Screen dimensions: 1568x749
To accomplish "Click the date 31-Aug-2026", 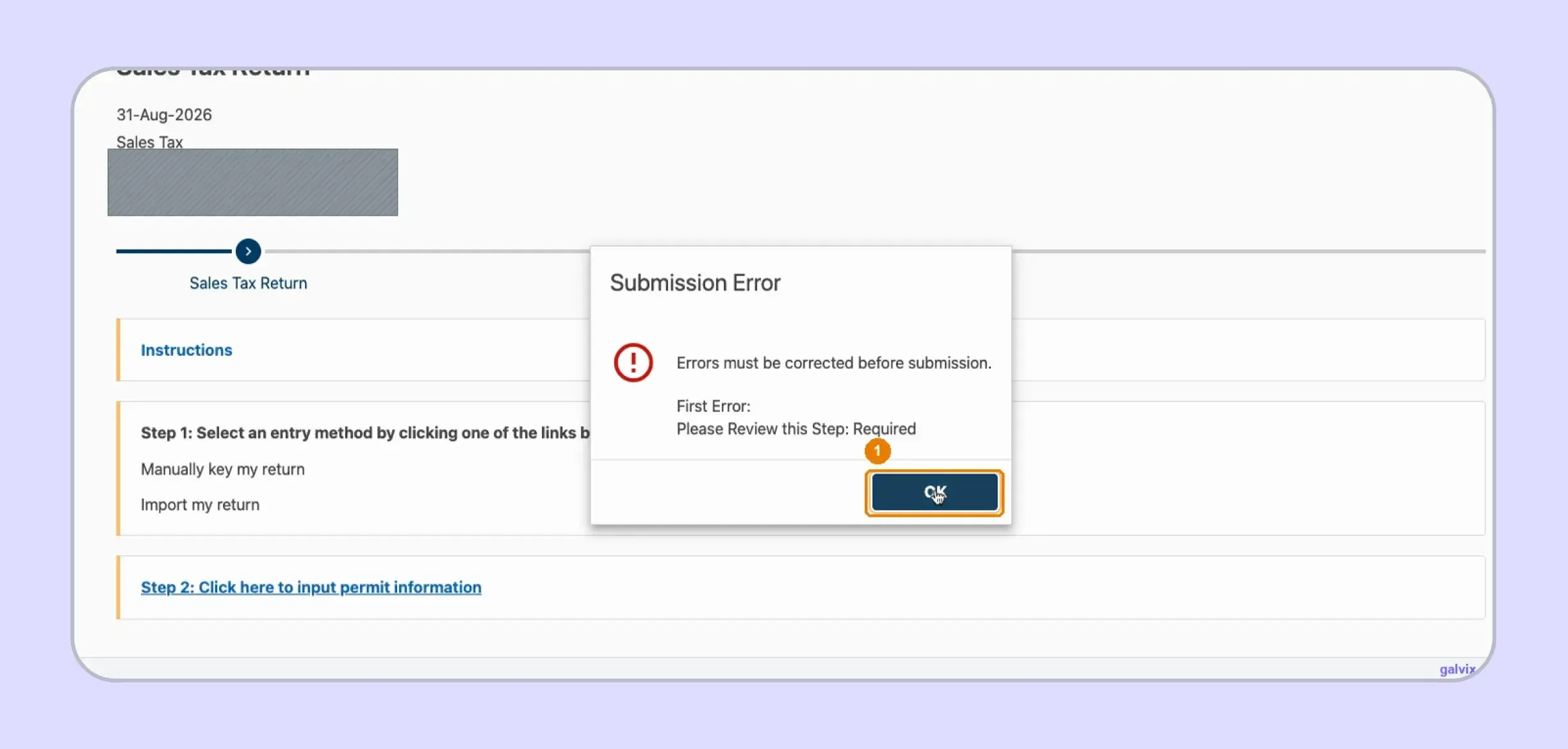I will (164, 115).
